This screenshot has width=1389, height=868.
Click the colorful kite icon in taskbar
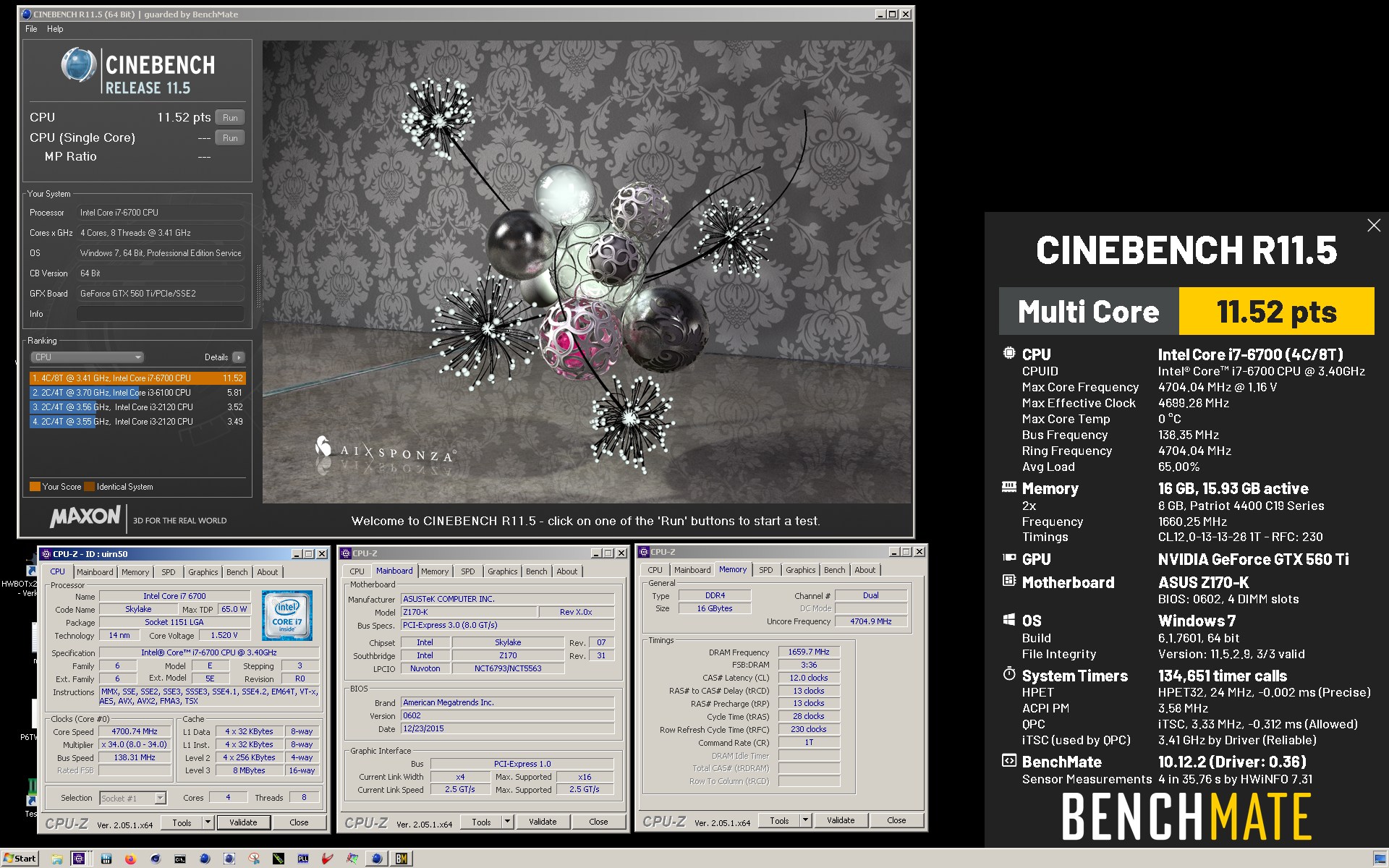point(352,859)
